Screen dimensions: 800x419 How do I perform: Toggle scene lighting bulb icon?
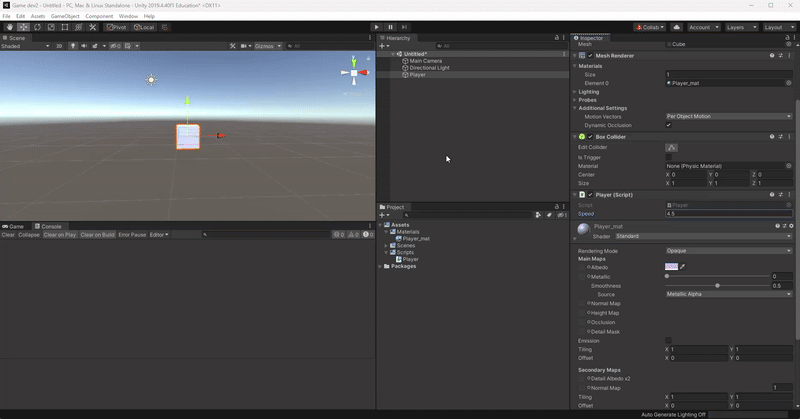point(73,46)
